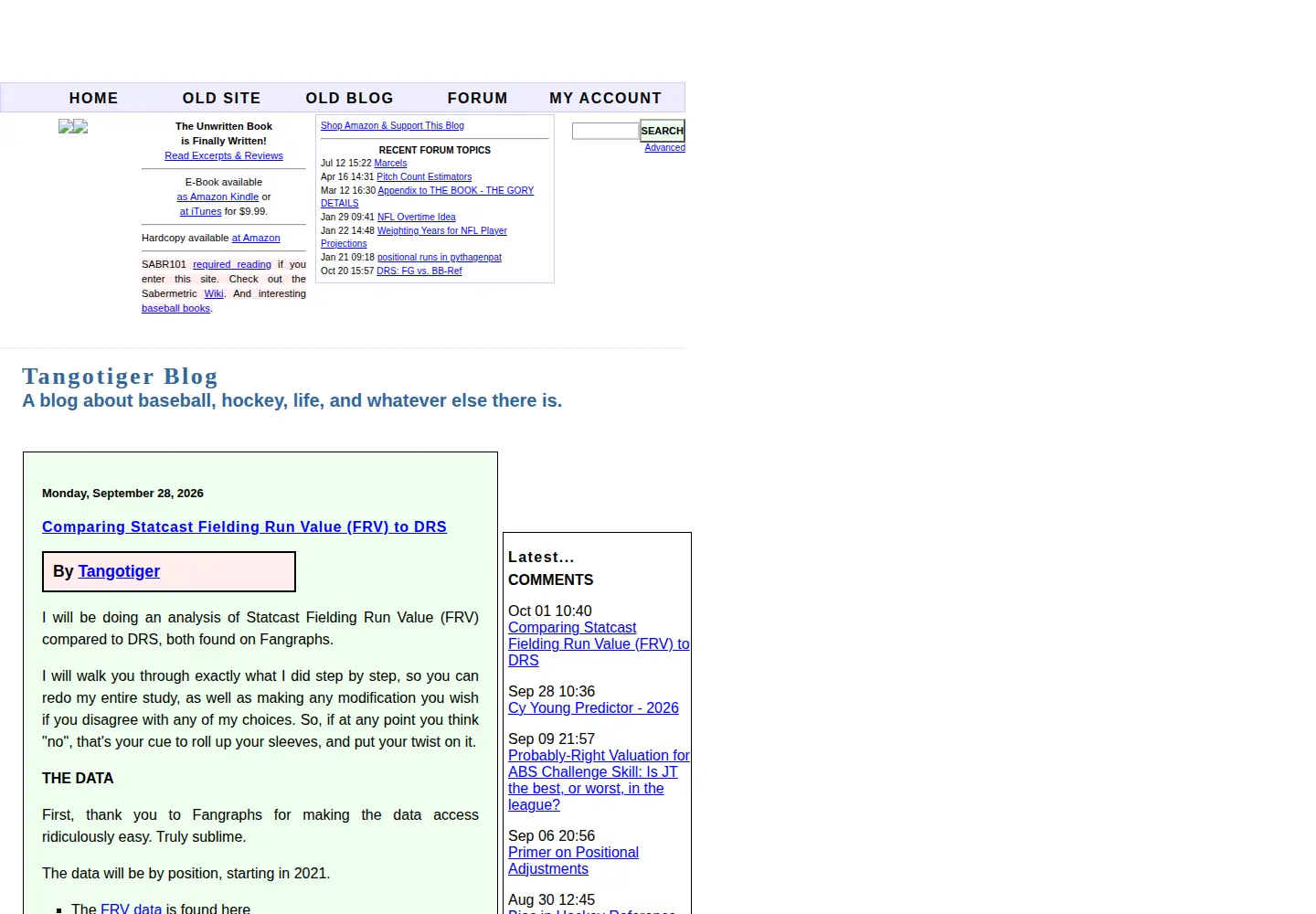The image size is (1316, 914).
Task: Open the HOME menu item
Action: (93, 98)
